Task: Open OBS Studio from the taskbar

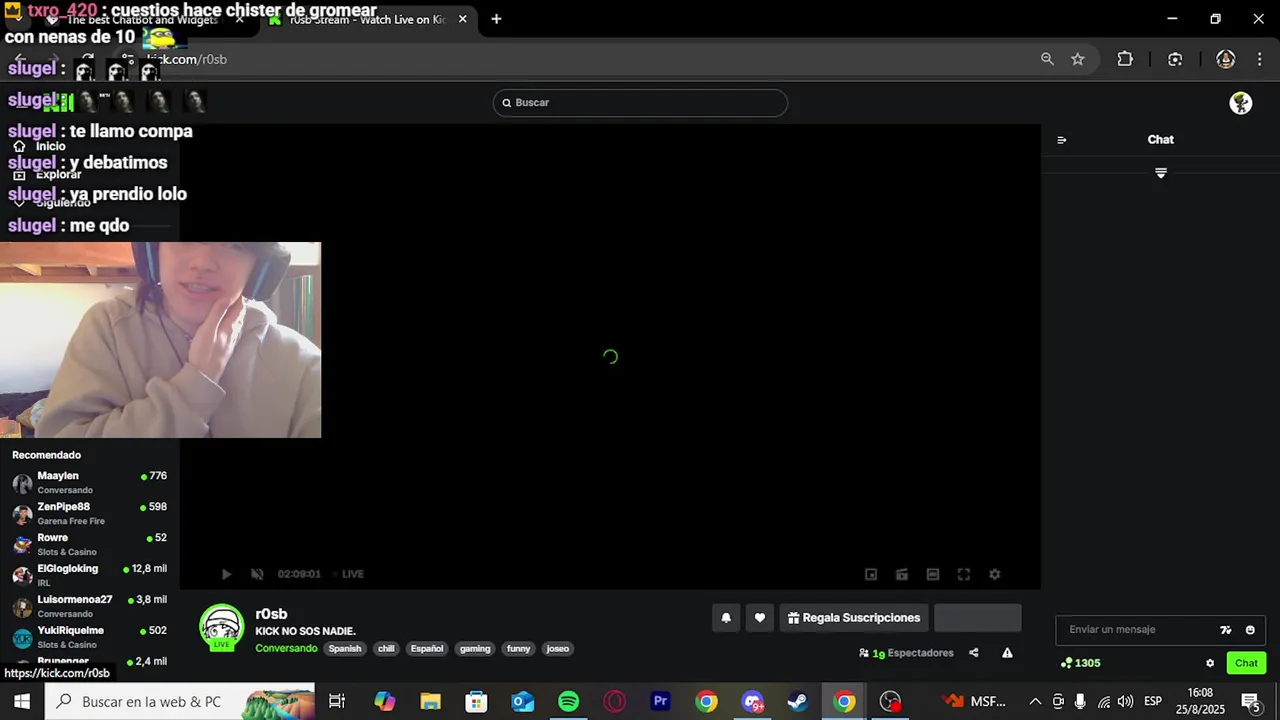Action: pos(890,702)
